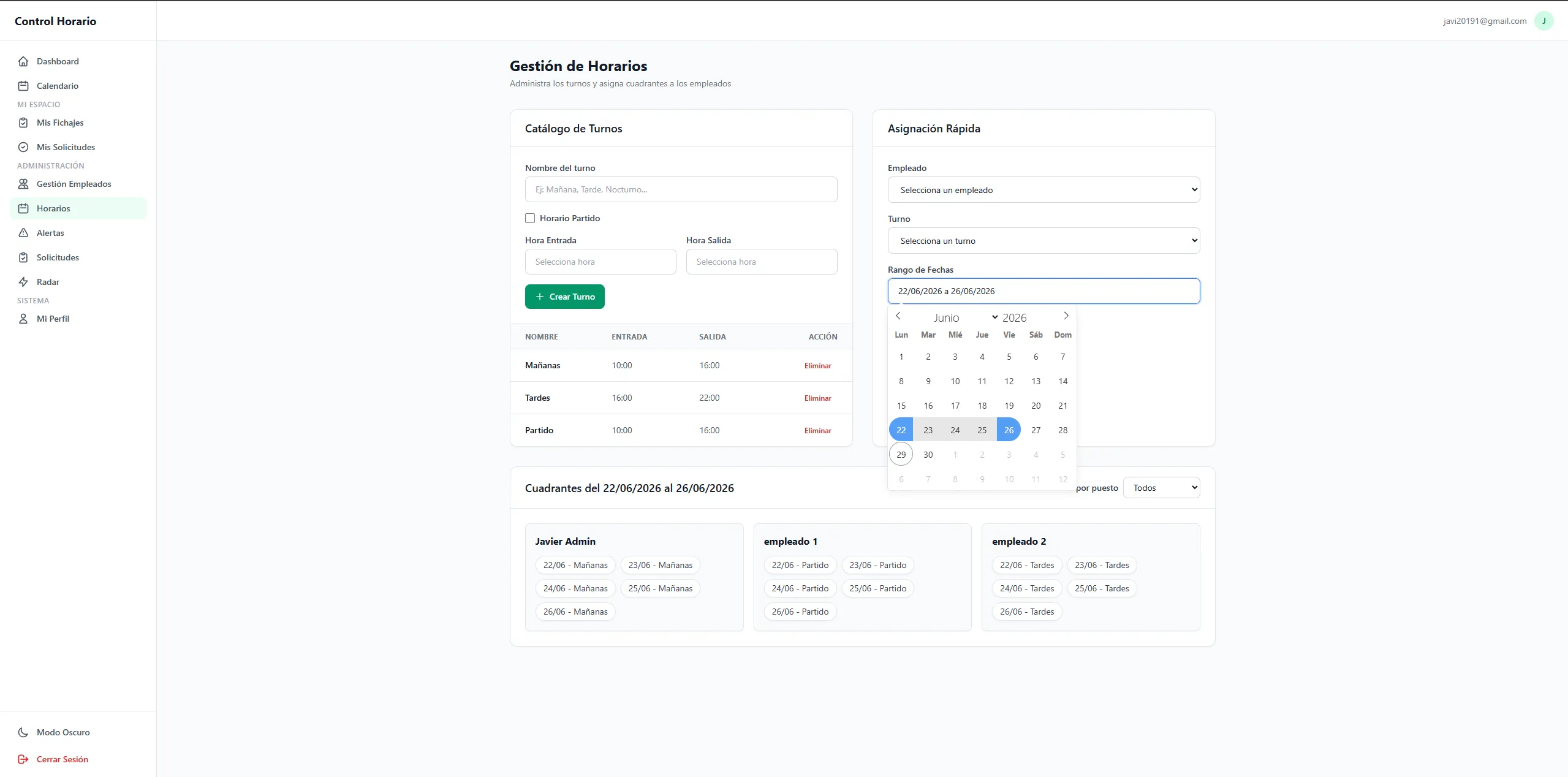Go to next month in date picker
Viewport: 1568px width, 777px height.
1066,316
